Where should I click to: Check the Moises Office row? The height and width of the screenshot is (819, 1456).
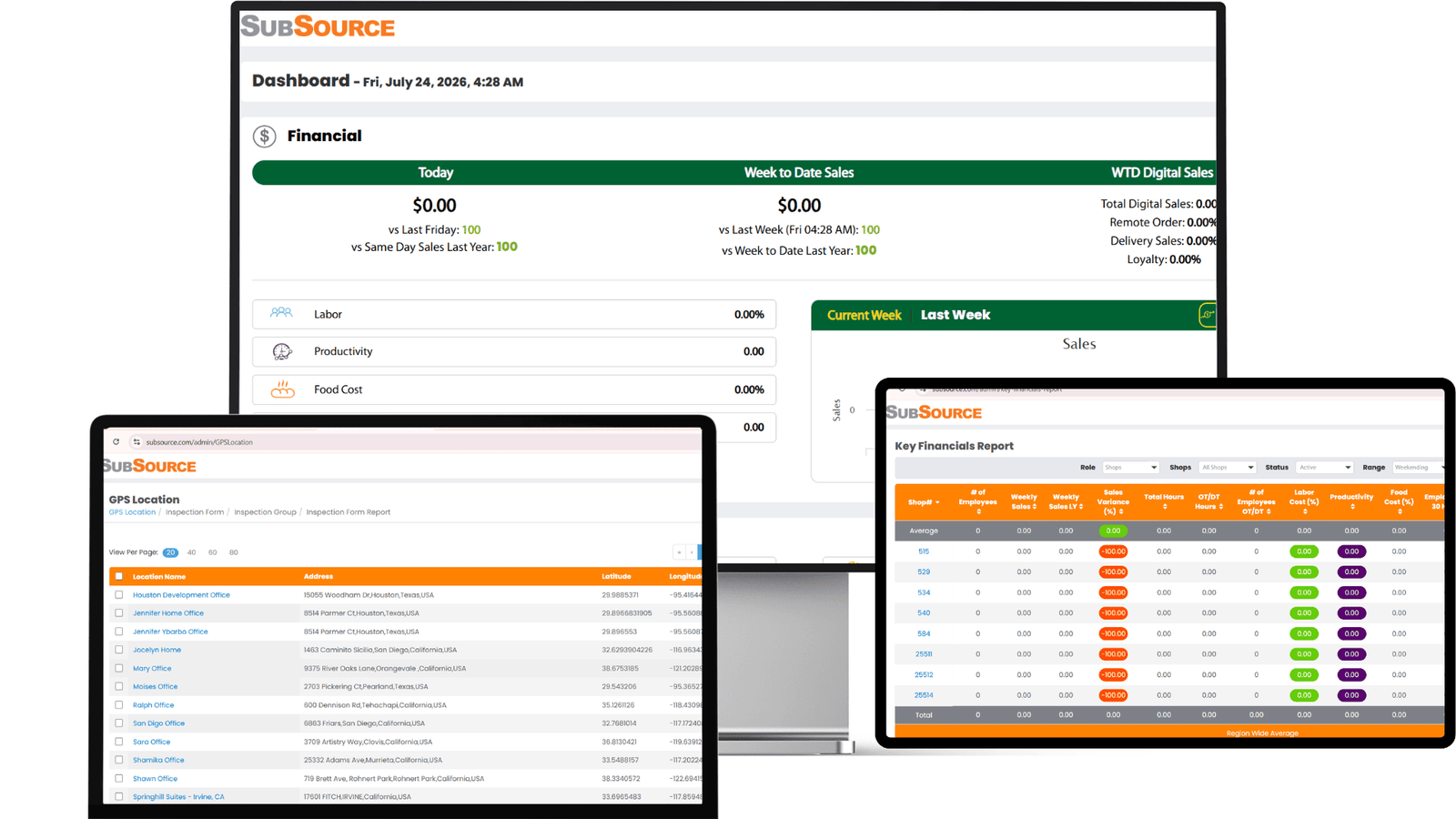click(x=118, y=686)
